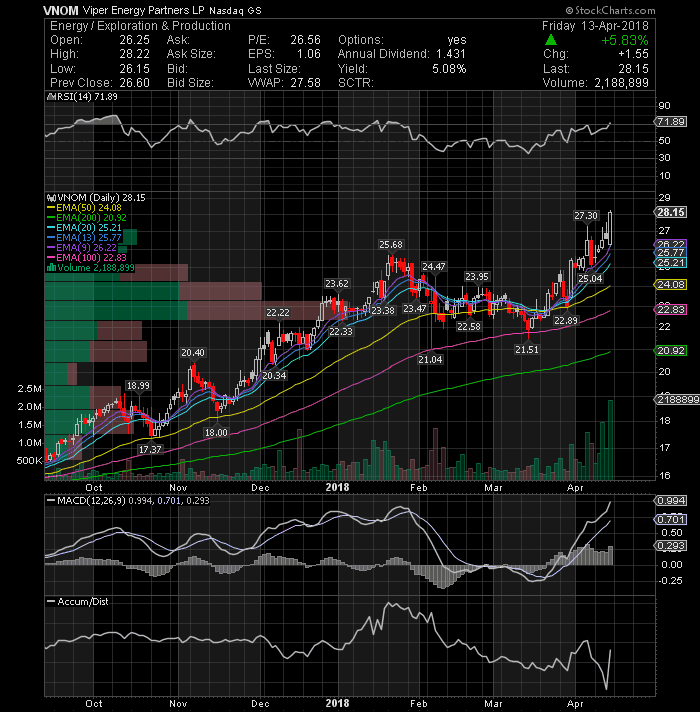The image size is (700, 712).
Task: Click the 27.30 peak price label
Action: coord(586,216)
